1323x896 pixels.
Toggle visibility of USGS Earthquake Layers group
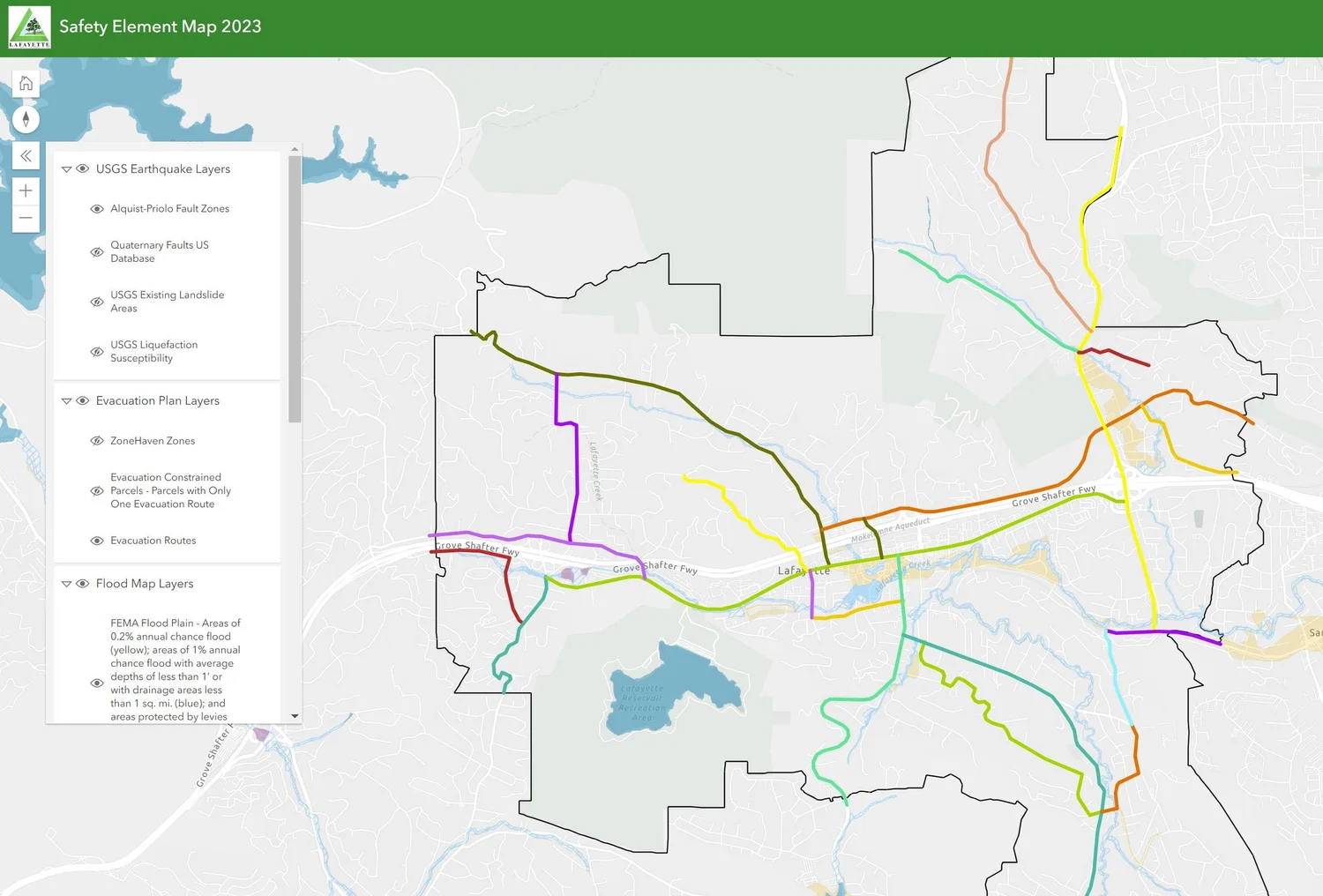82,168
